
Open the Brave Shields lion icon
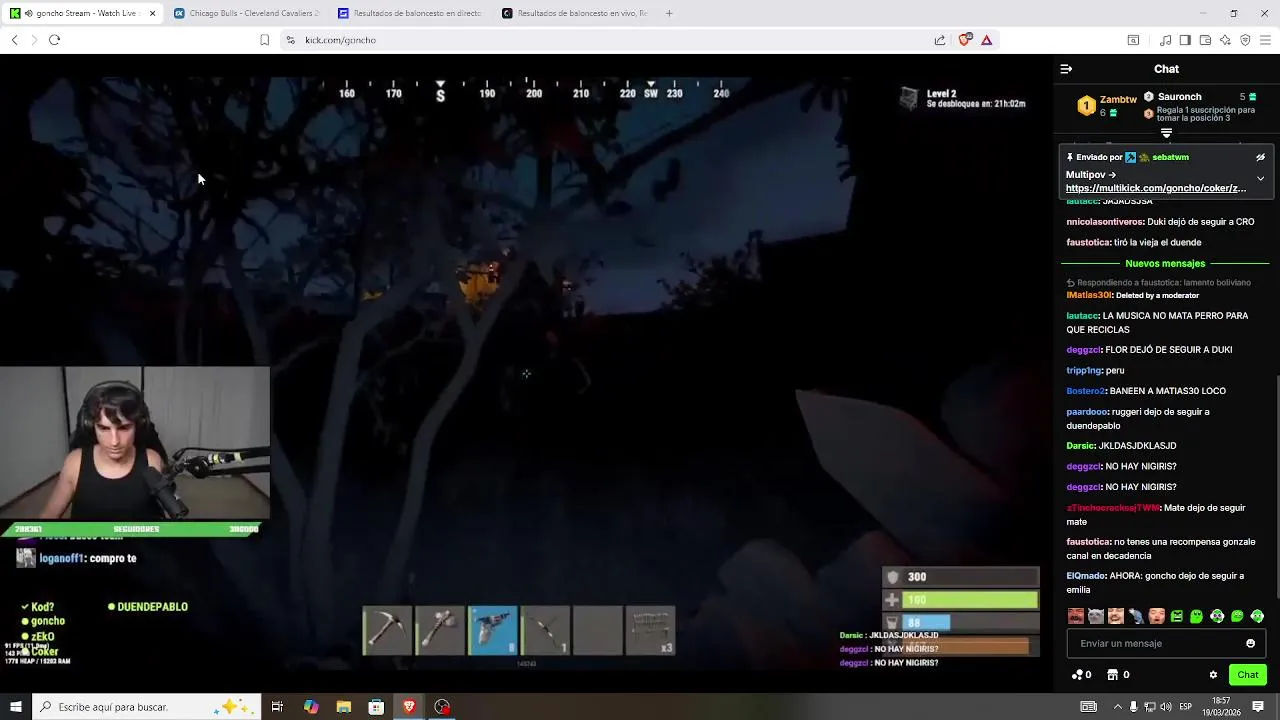pos(964,40)
